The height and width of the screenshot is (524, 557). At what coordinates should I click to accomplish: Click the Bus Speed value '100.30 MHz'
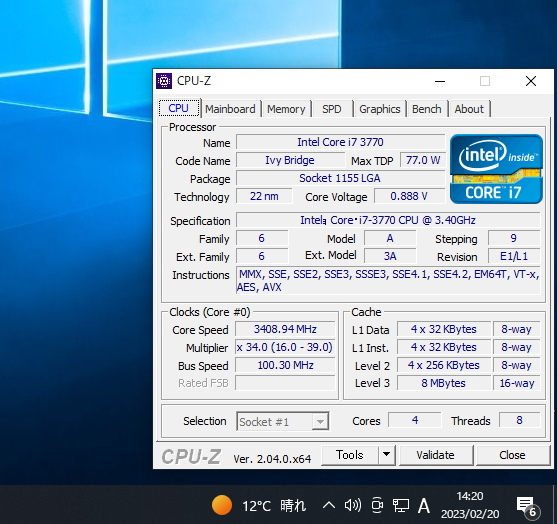pyautogui.click(x=285, y=365)
